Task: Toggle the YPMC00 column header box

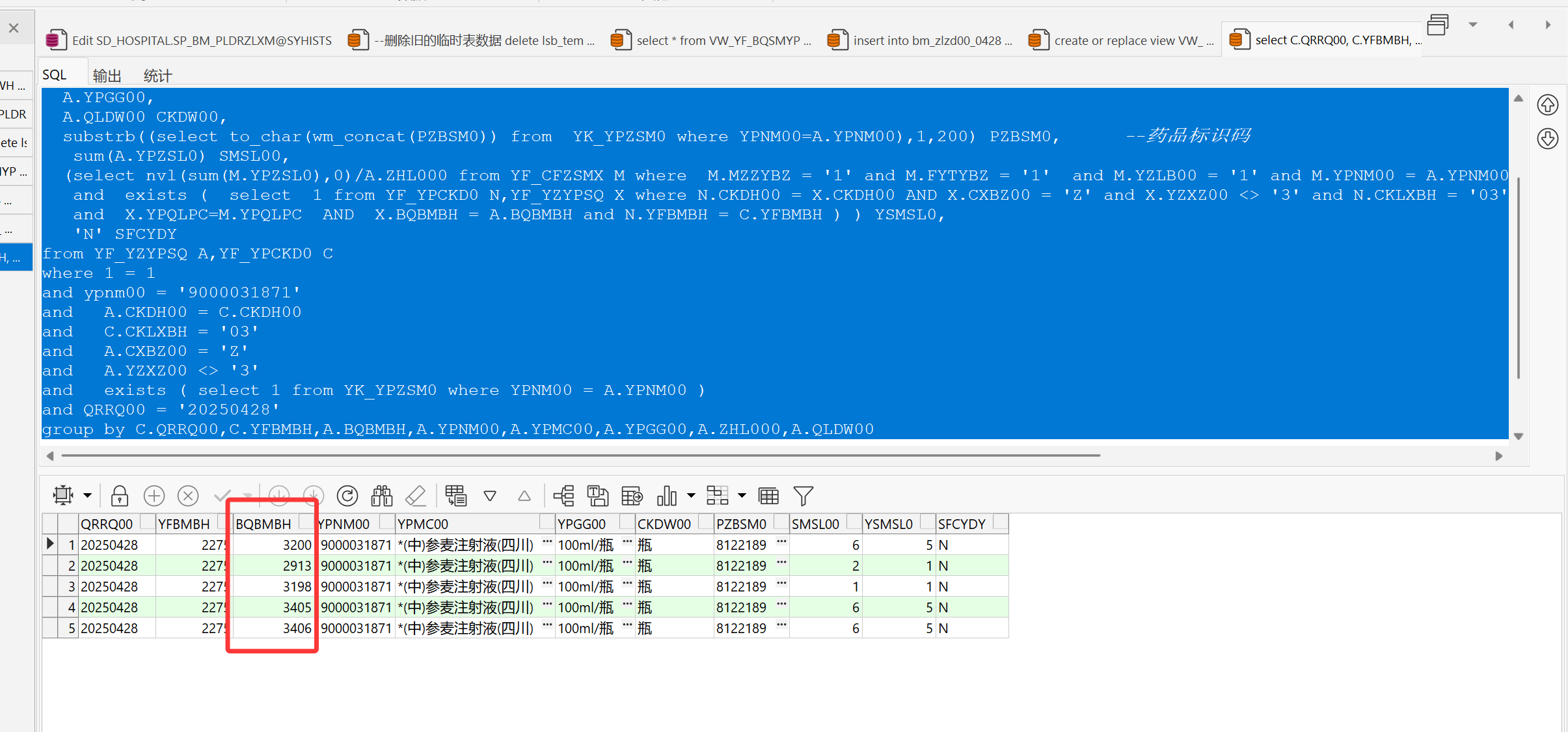Action: (547, 522)
